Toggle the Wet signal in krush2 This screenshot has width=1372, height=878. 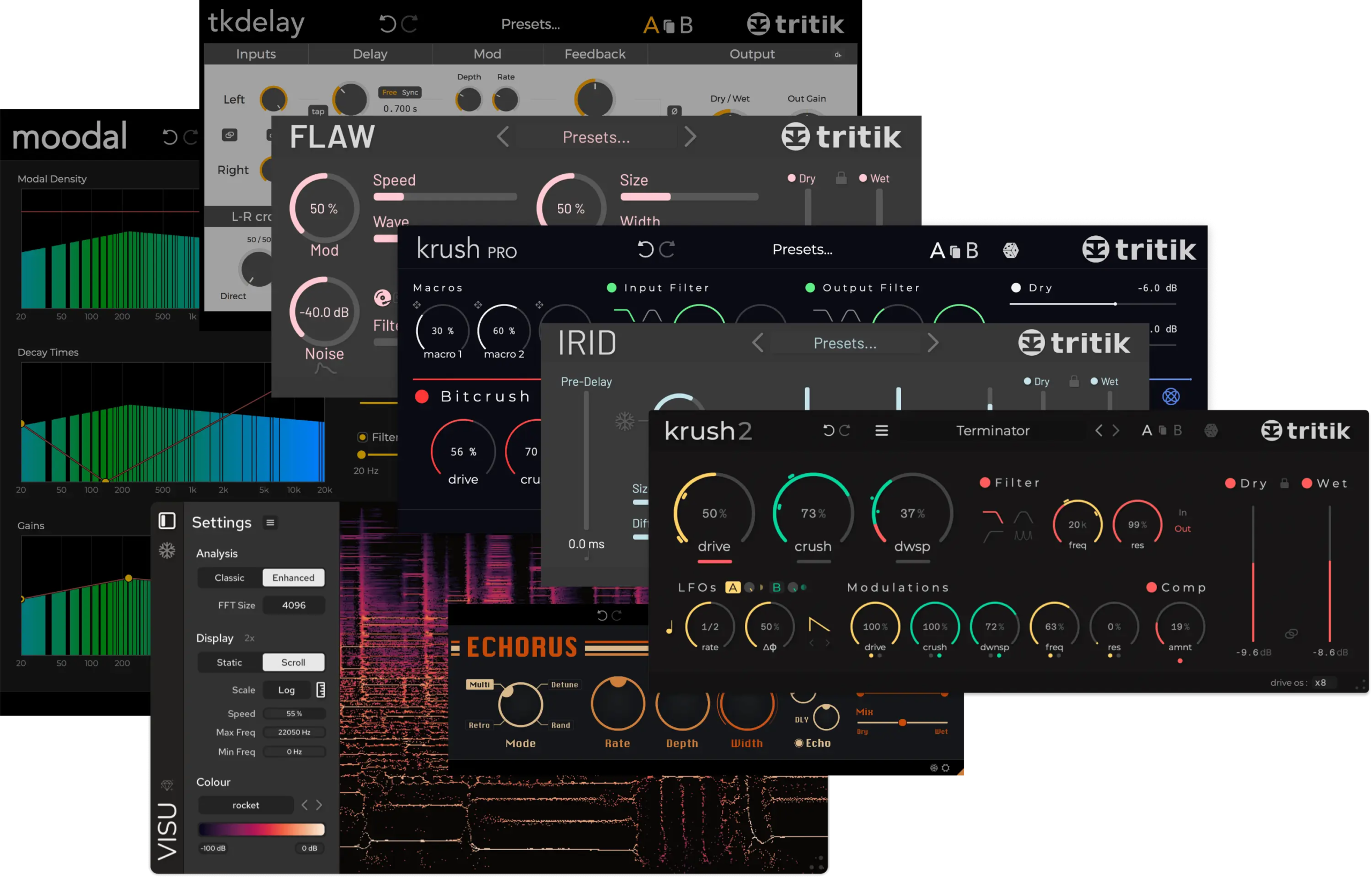(x=1307, y=483)
